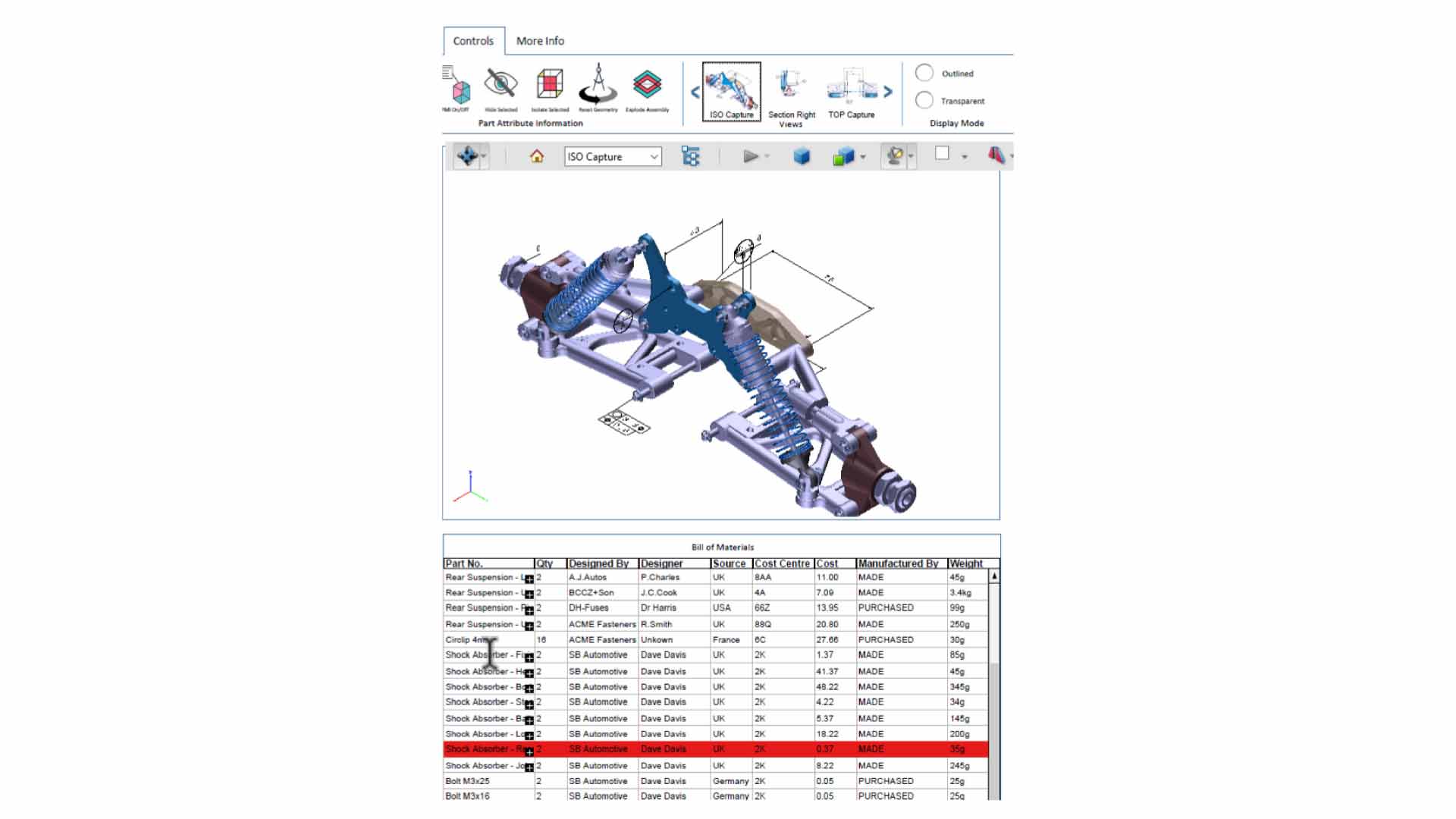Toggle the scene lighting icon

(895, 156)
